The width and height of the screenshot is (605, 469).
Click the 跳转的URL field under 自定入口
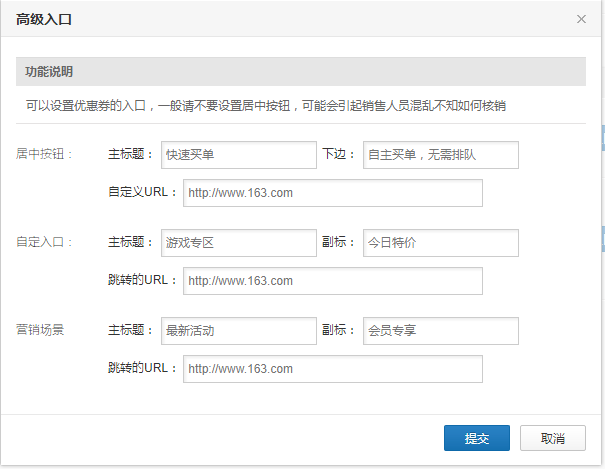click(x=332, y=281)
